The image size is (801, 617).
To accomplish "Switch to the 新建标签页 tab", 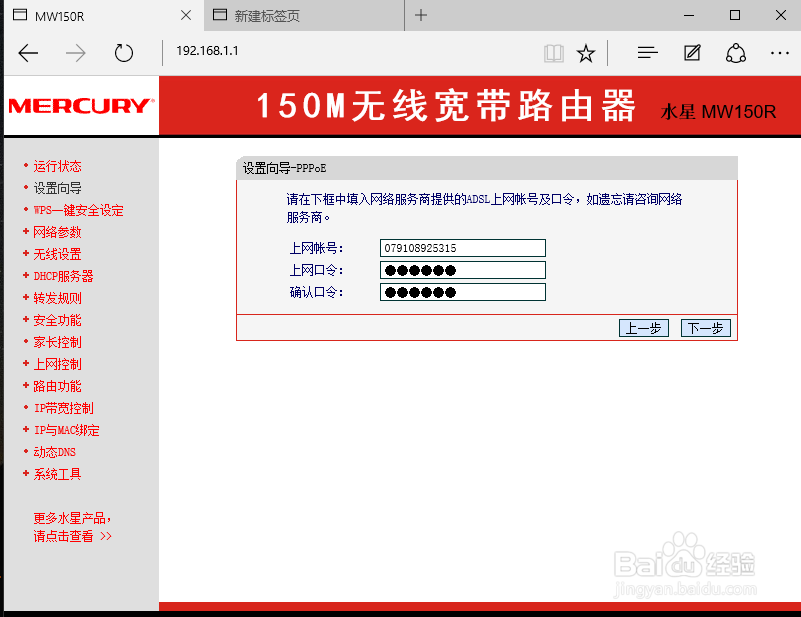I will tap(304, 15).
